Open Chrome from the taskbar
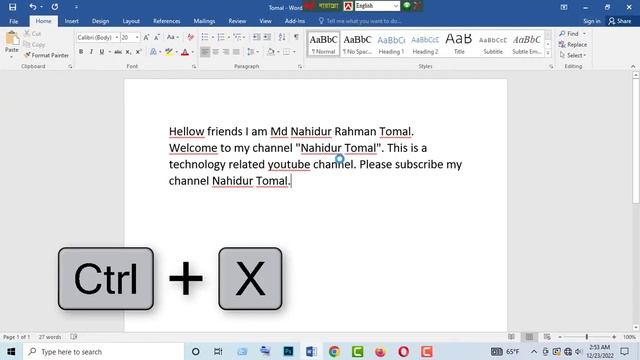Viewport: 640px width, 360px height. (x=334, y=351)
